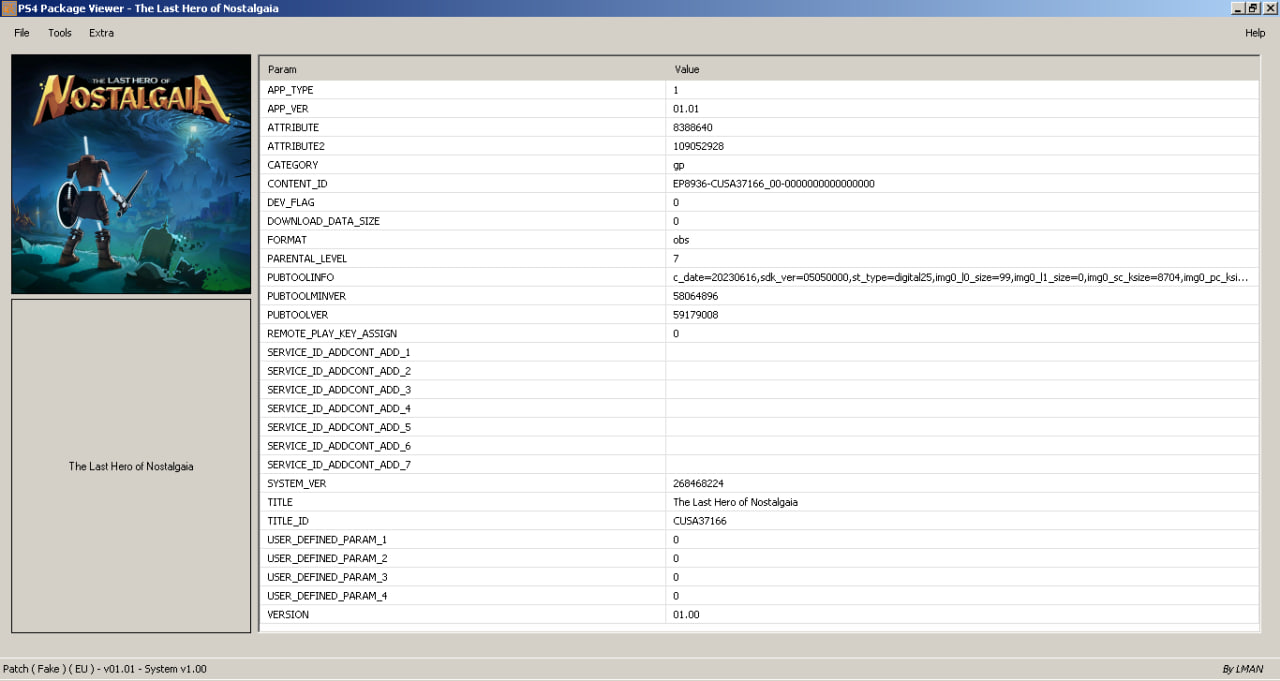This screenshot has width=1280, height=681.
Task: Open the Extra menu
Action: pos(101,33)
